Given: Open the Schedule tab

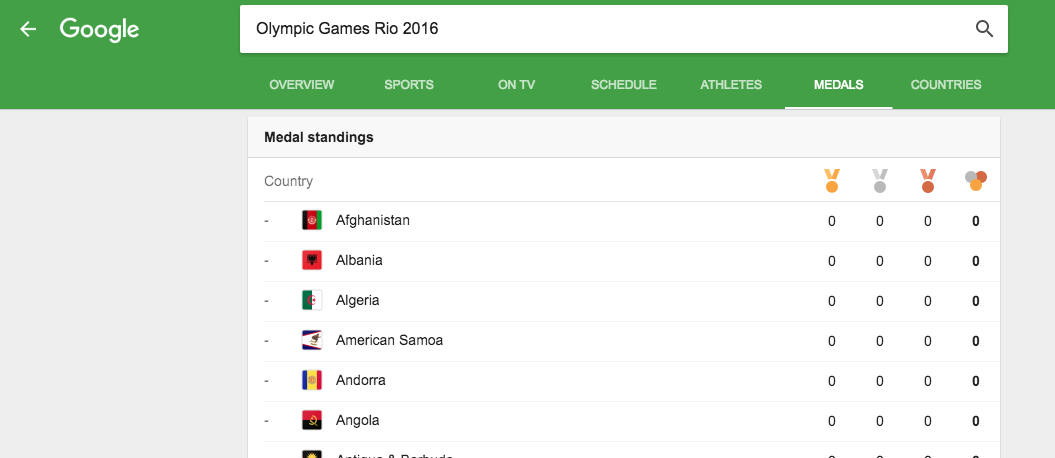Looking at the screenshot, I should 624,85.
